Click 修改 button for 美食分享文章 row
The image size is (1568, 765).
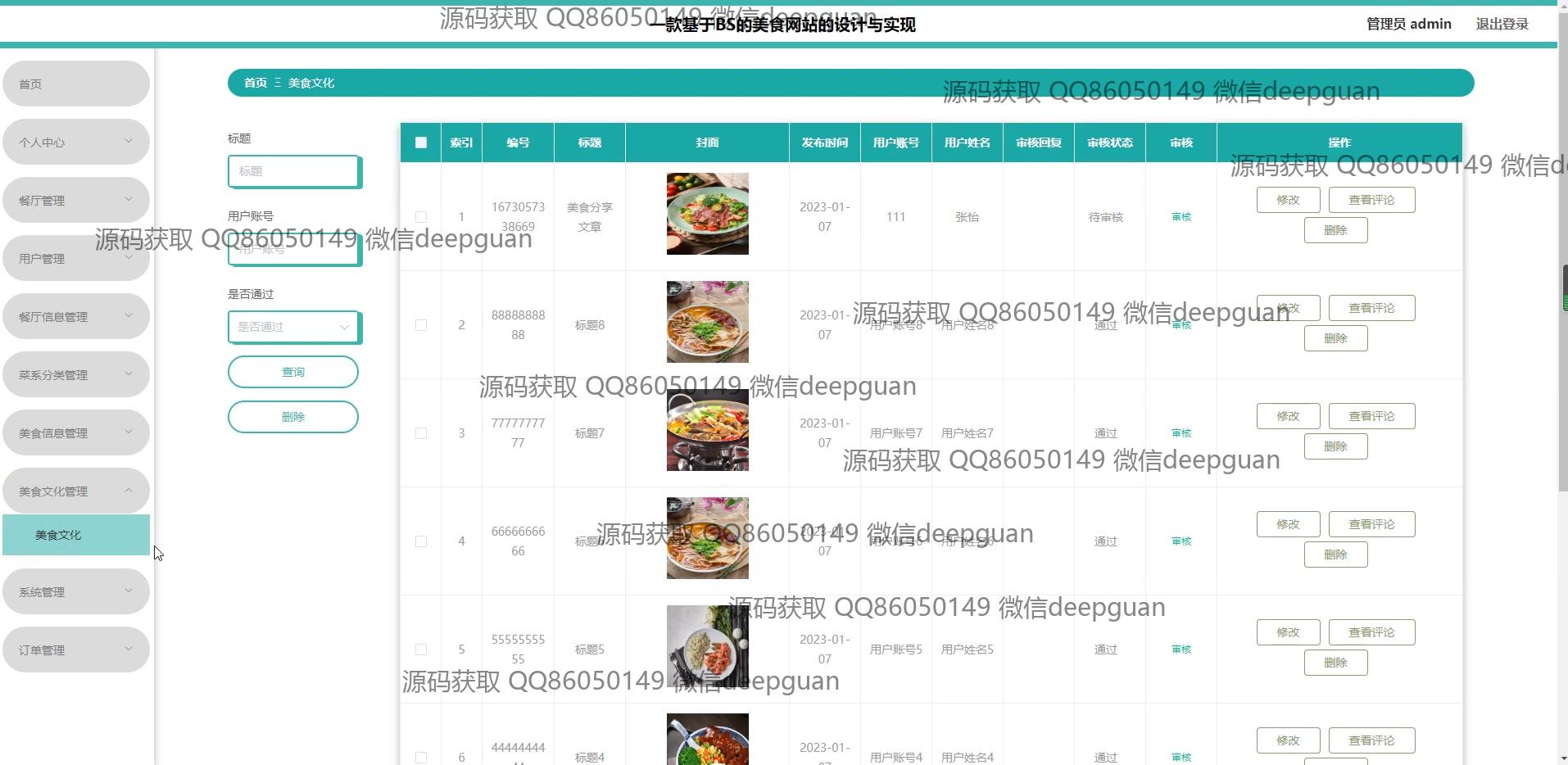click(x=1289, y=200)
